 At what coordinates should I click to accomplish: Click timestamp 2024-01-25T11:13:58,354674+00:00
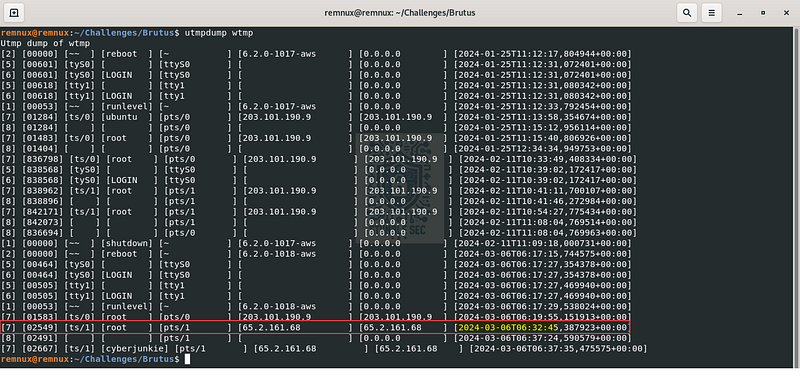click(542, 117)
